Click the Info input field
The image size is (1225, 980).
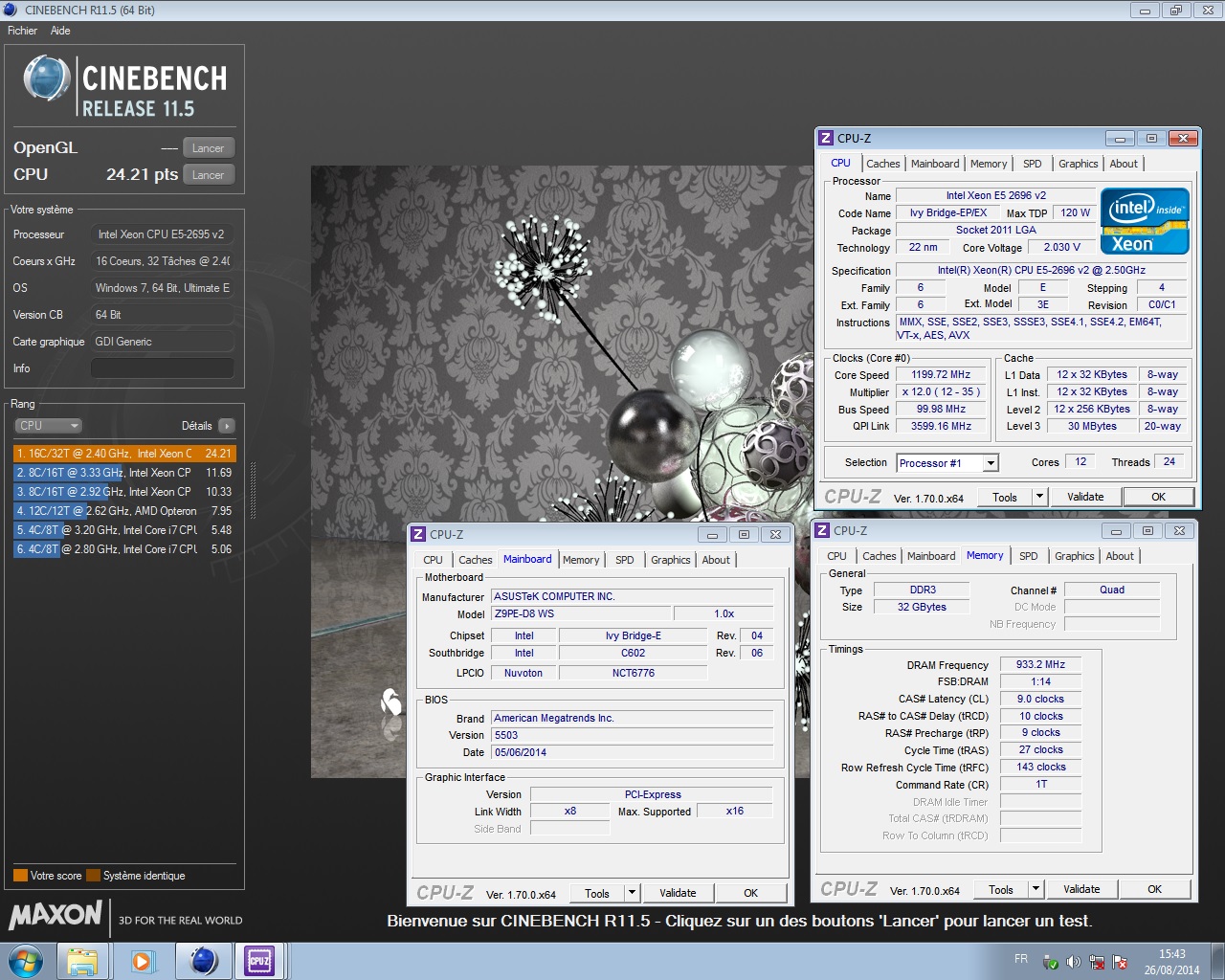(x=163, y=368)
